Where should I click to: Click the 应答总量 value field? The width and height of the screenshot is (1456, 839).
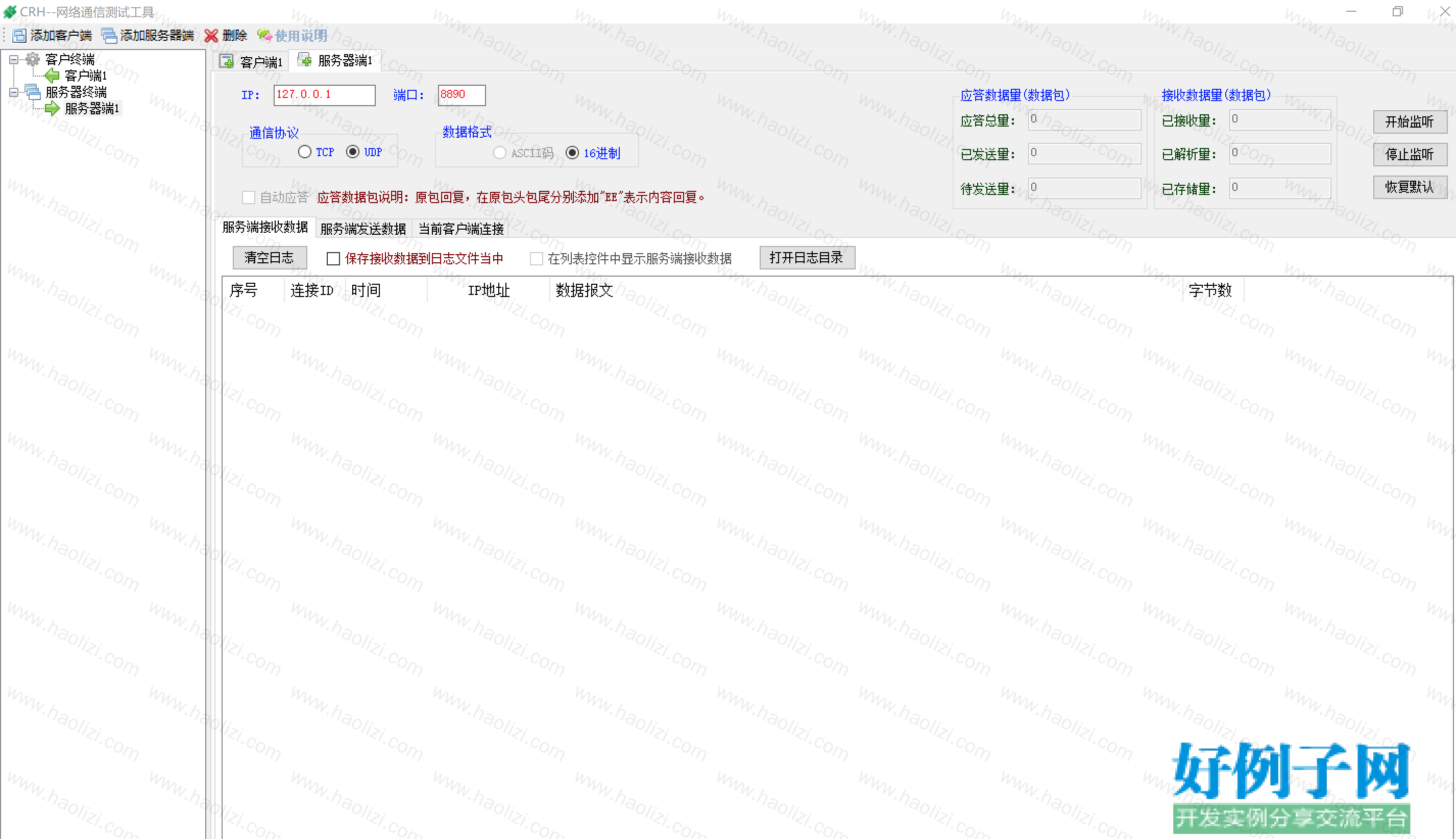[1085, 120]
